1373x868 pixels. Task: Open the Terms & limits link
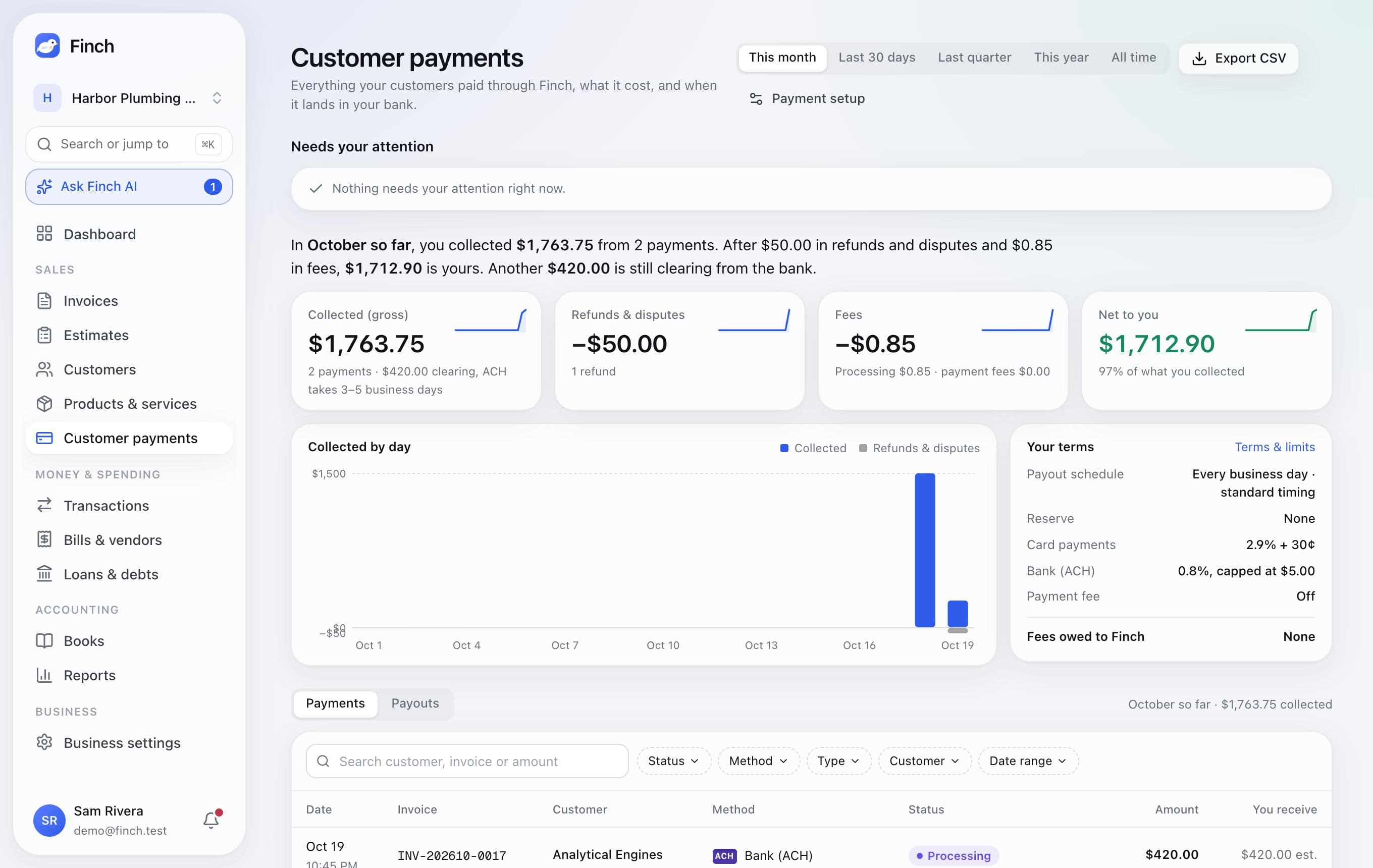tap(1275, 447)
